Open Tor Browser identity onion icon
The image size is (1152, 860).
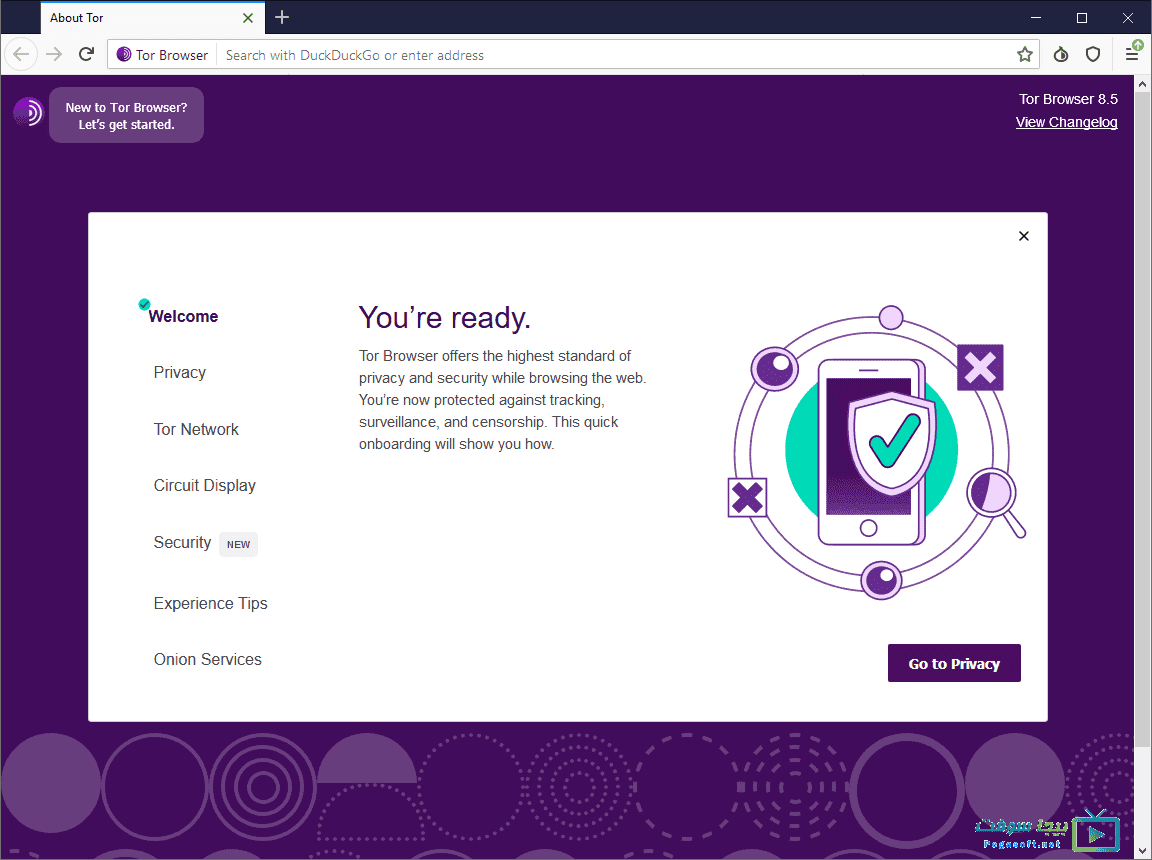tap(124, 54)
